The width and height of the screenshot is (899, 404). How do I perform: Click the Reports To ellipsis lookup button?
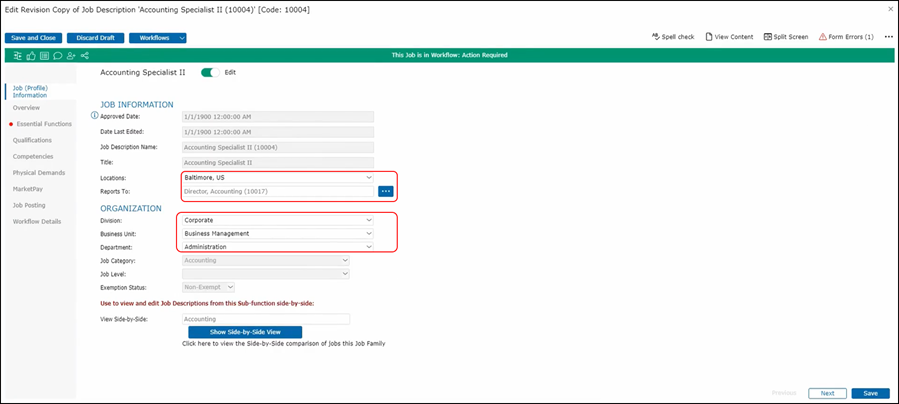tap(386, 191)
